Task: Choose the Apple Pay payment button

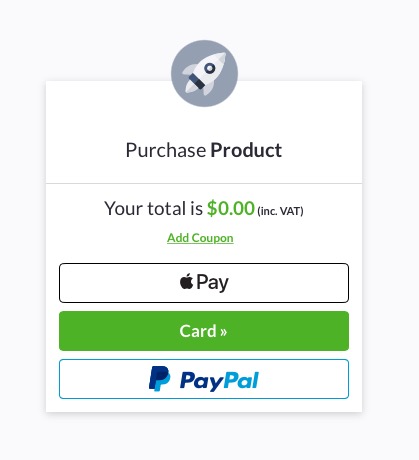Action: tap(204, 283)
